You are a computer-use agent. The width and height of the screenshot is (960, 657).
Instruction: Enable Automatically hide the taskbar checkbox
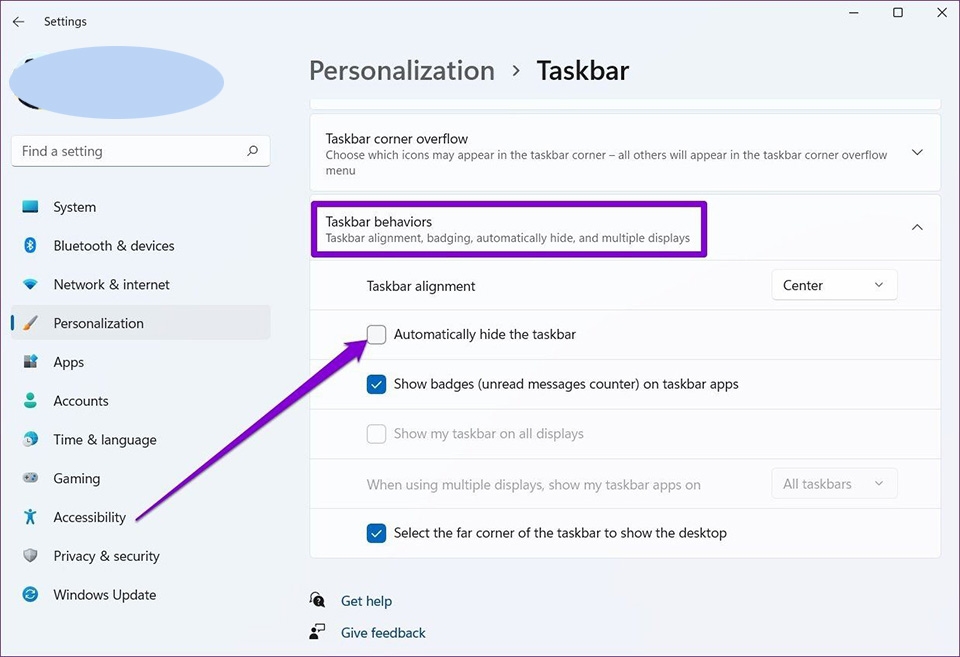[x=376, y=334]
